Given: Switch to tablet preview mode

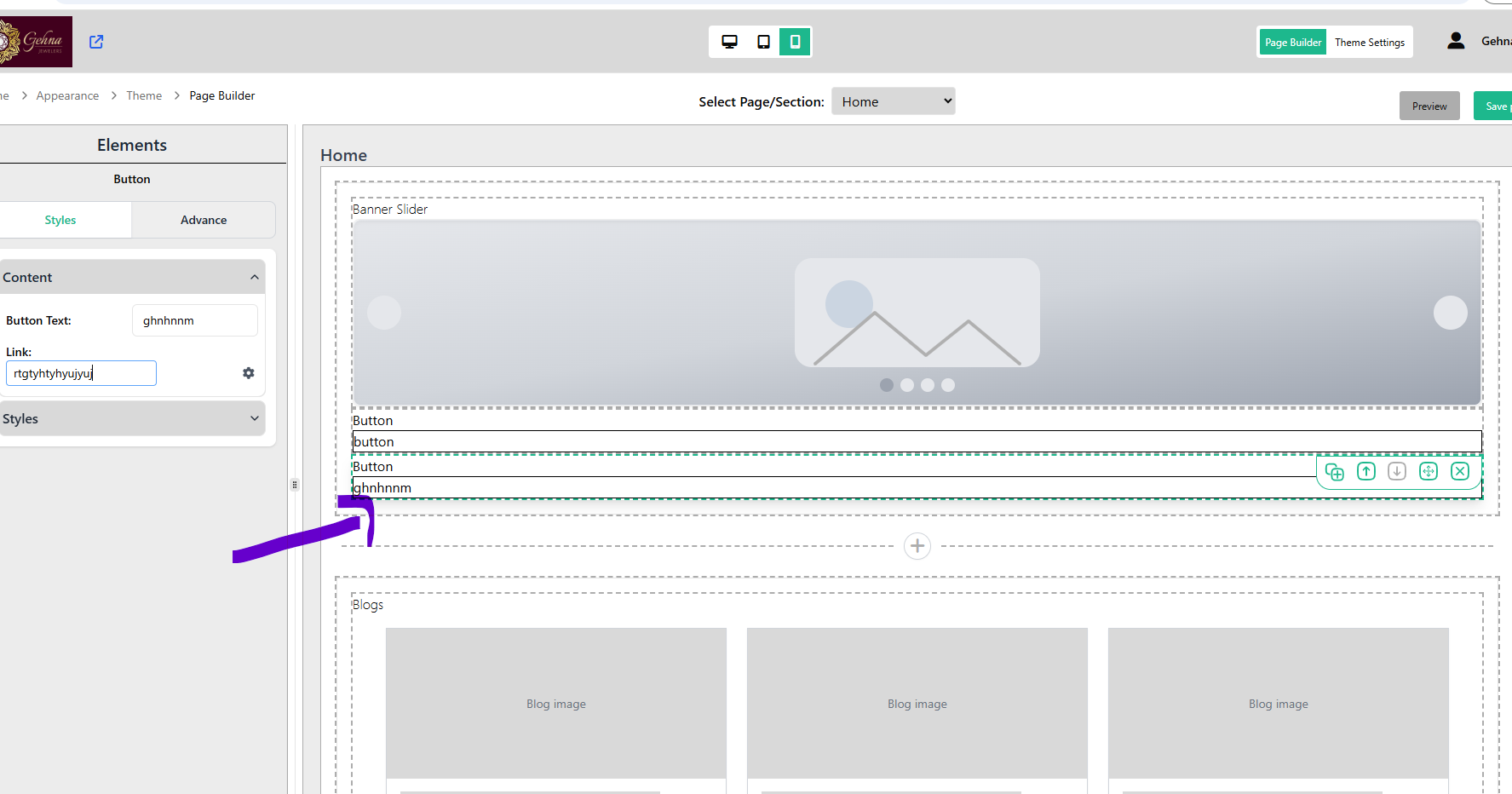Looking at the screenshot, I should pos(763,42).
